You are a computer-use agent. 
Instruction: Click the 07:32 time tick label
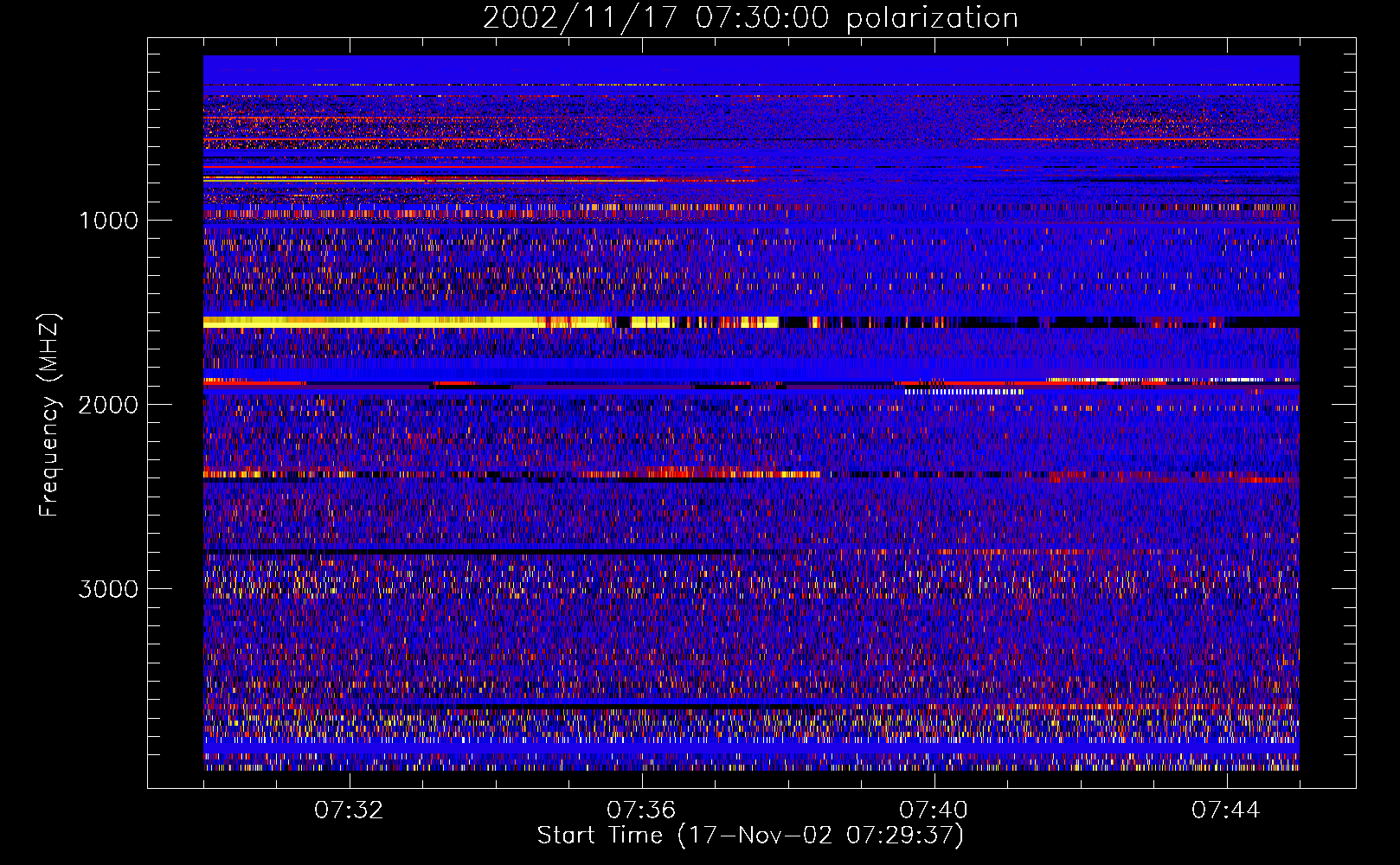(x=349, y=811)
